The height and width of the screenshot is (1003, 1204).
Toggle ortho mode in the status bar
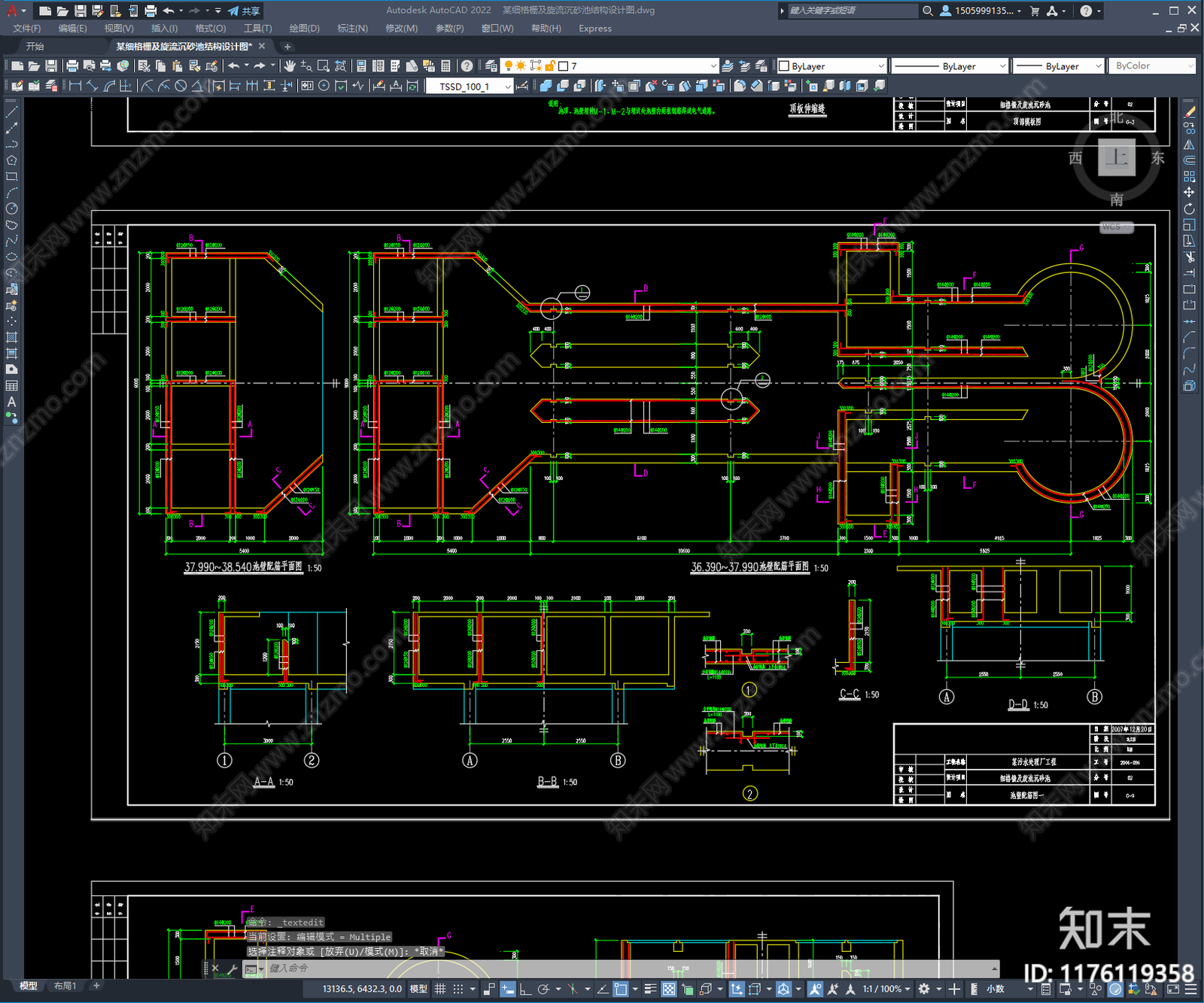coord(525,989)
